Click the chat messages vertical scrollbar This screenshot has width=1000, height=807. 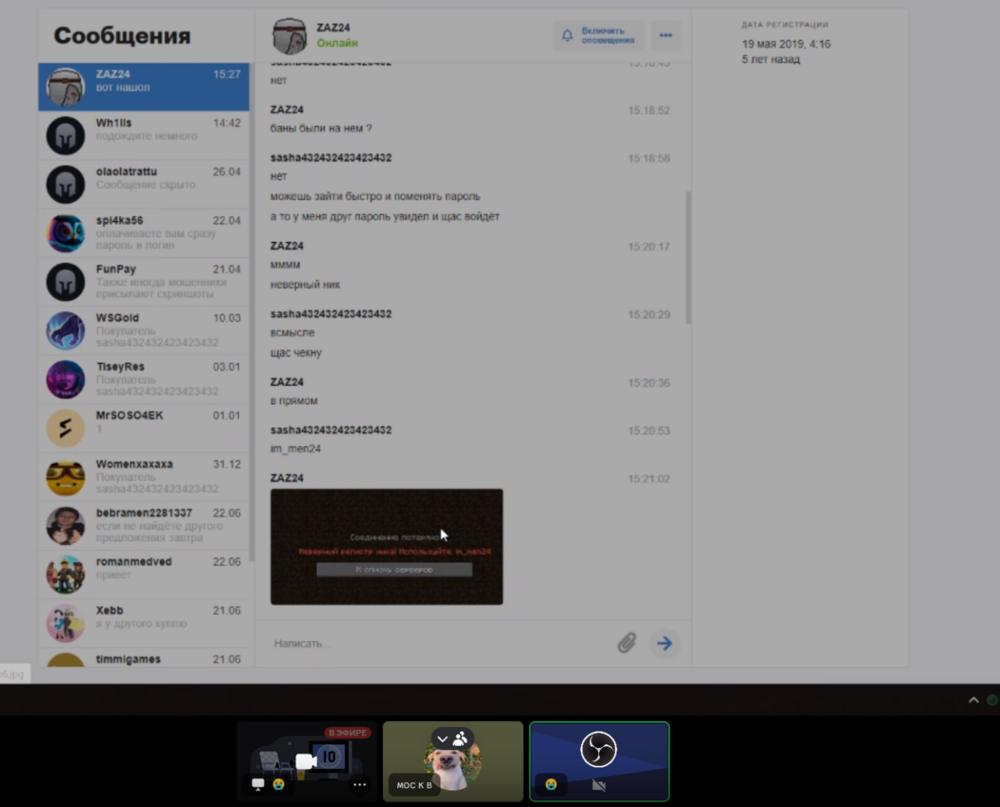[x=688, y=257]
